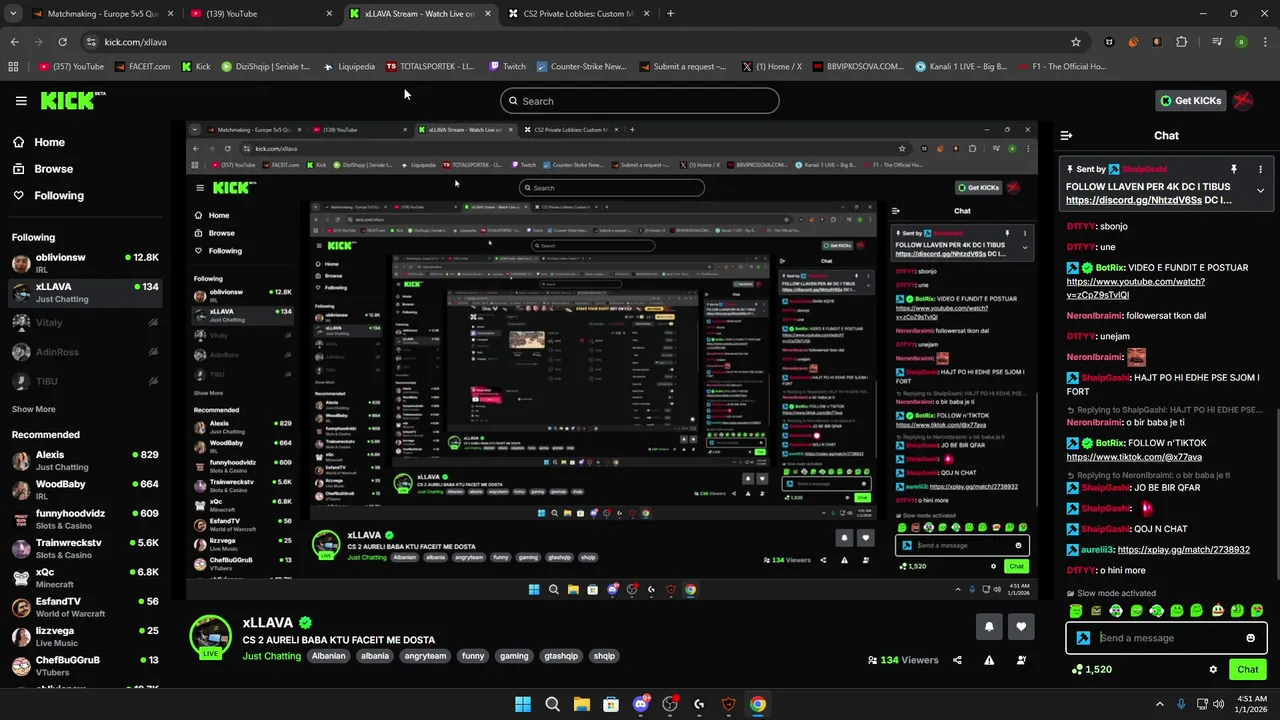Open the Twitch bookmark
Image resolution: width=1280 pixels, height=720 pixels.
click(507, 67)
